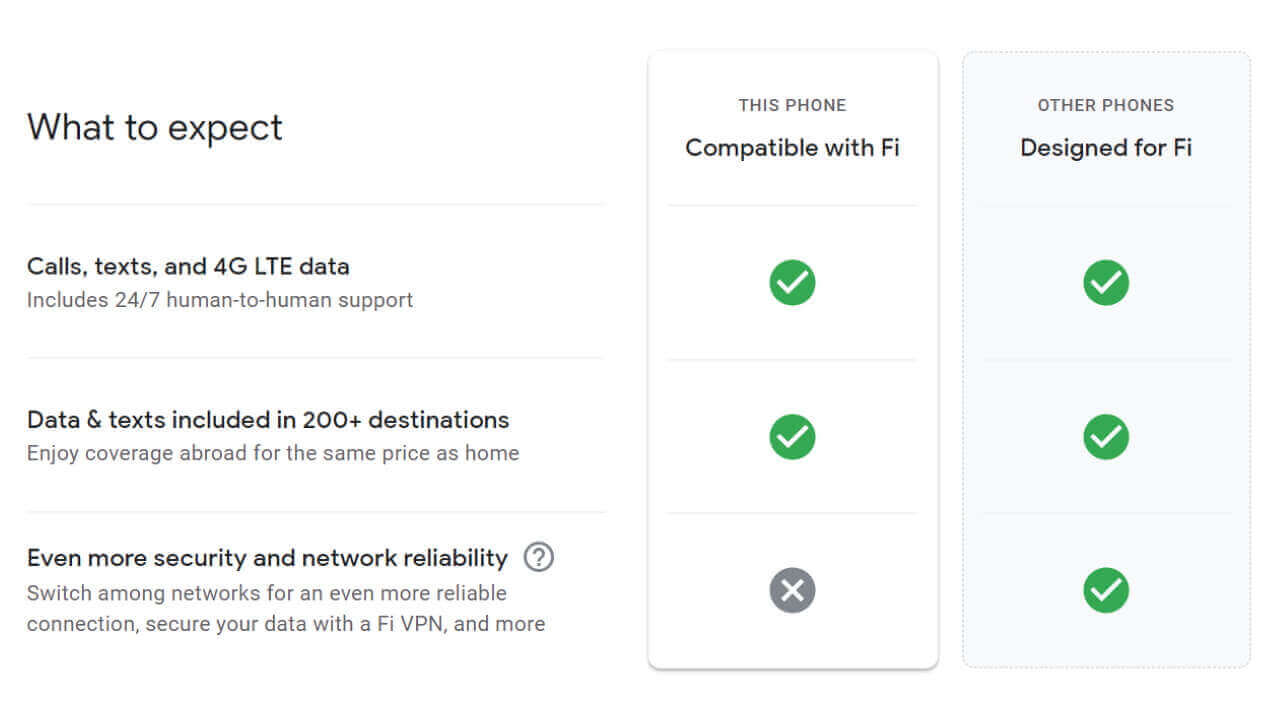The width and height of the screenshot is (1280, 720).
Task: Click the help icon beside security and reliability
Action: pos(539,557)
